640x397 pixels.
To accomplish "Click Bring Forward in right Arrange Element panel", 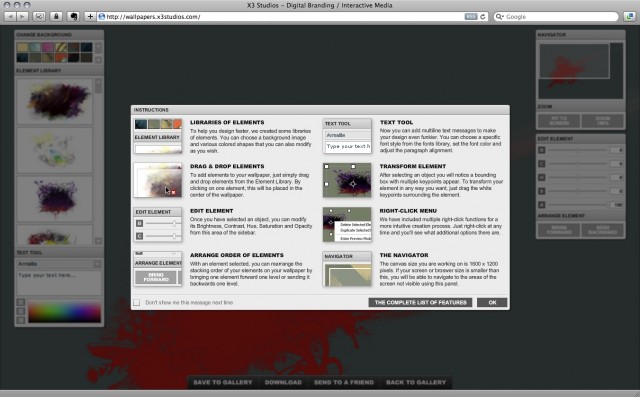I will click(x=559, y=230).
